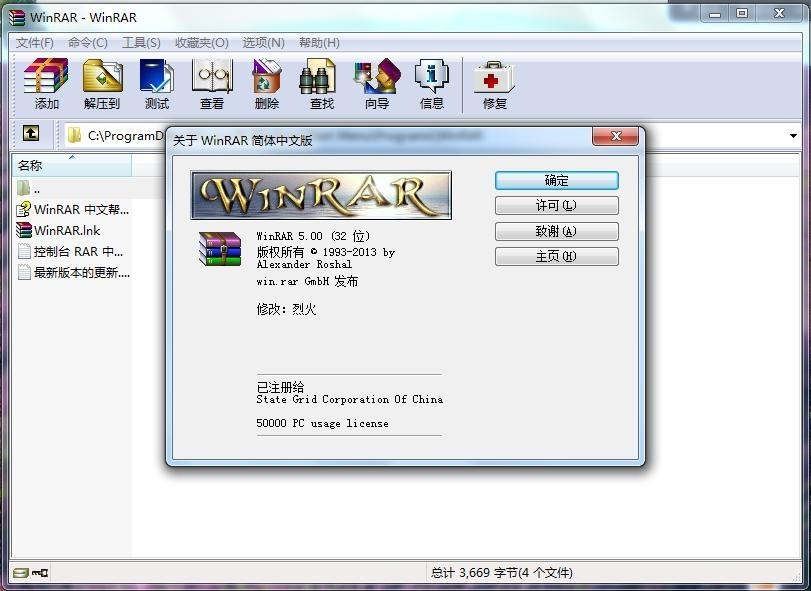Screen dimensions: 811x591
Task: Click the 删除 (Delete) toolbar icon
Action: (x=266, y=77)
